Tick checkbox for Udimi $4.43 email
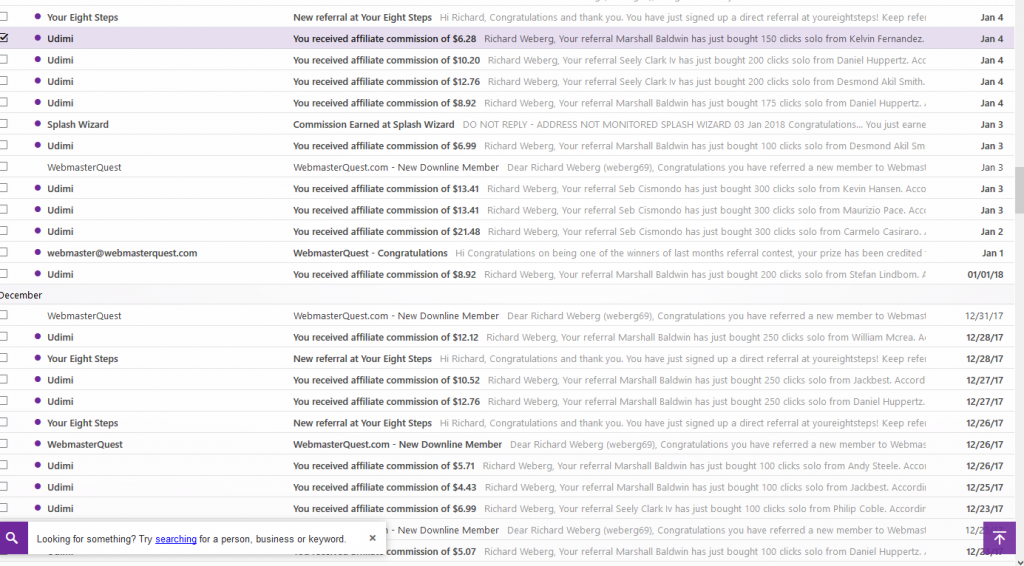 (4, 486)
